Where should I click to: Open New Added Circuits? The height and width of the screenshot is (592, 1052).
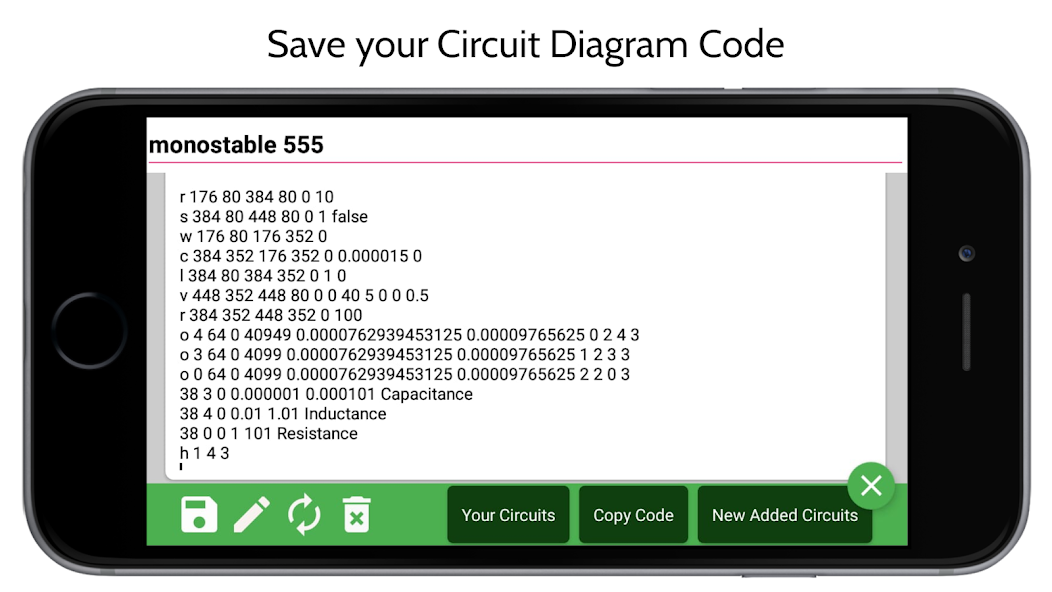(x=785, y=515)
